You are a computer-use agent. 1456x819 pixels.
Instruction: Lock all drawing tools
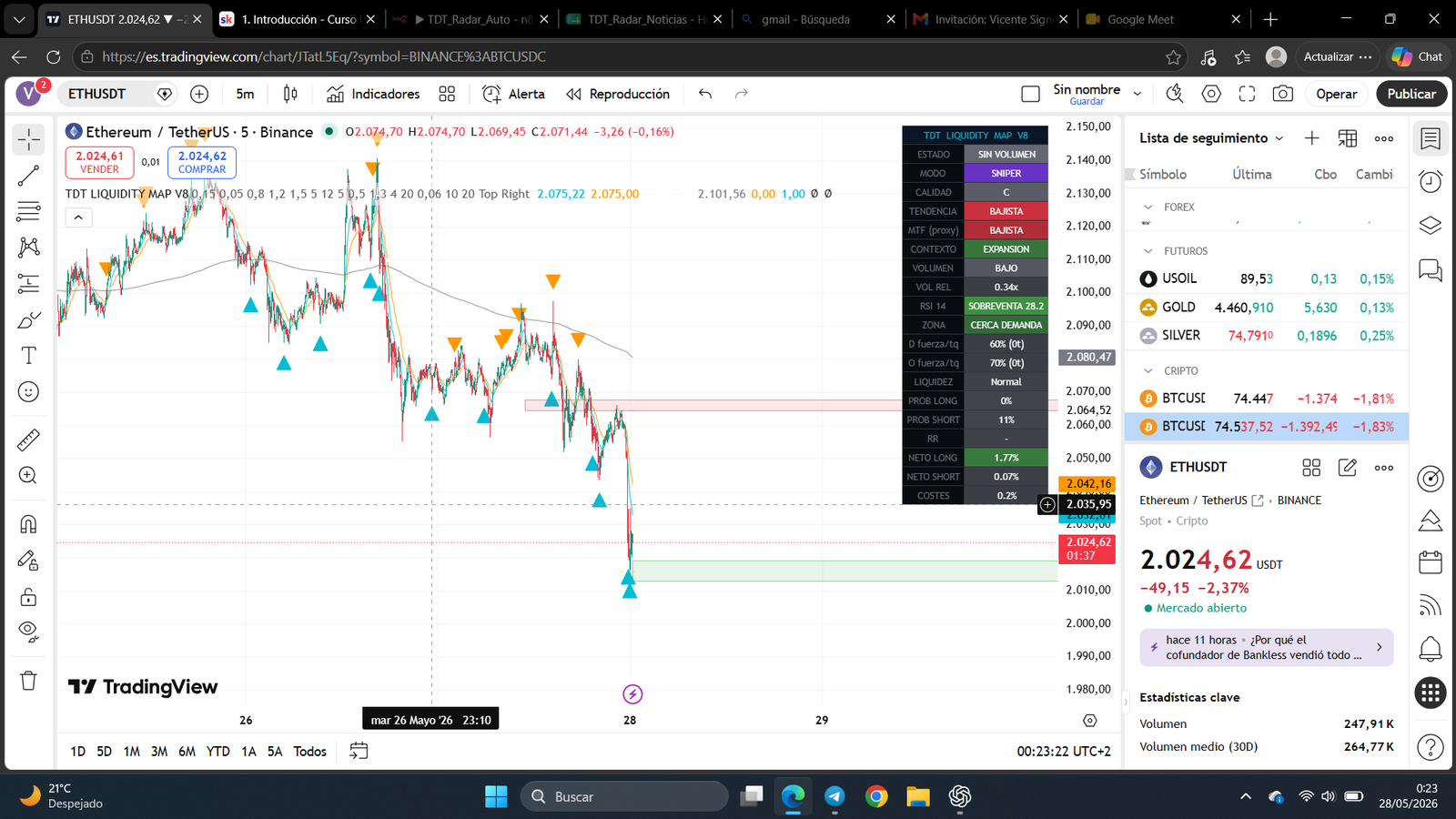[x=29, y=597]
